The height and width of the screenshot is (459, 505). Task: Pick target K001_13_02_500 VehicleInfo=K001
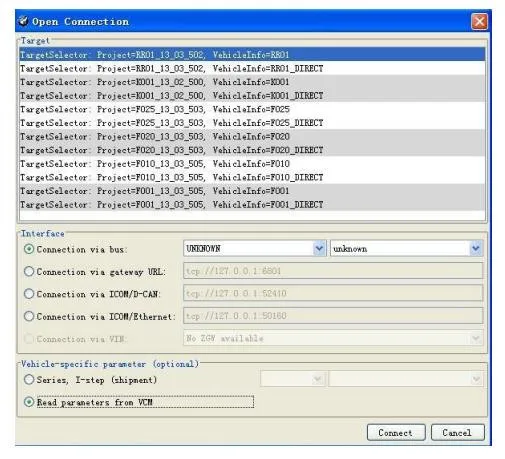click(252, 82)
